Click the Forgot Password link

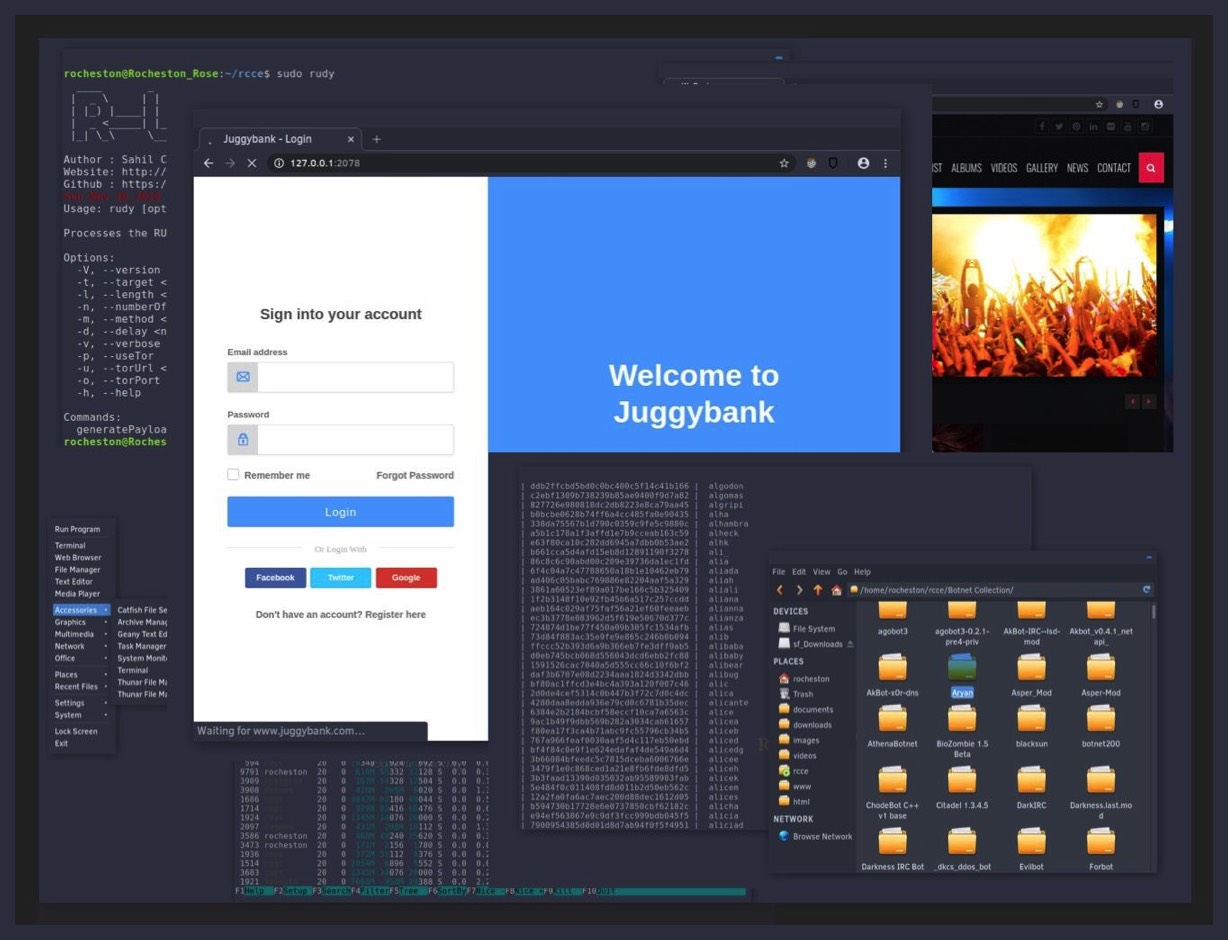(x=415, y=475)
